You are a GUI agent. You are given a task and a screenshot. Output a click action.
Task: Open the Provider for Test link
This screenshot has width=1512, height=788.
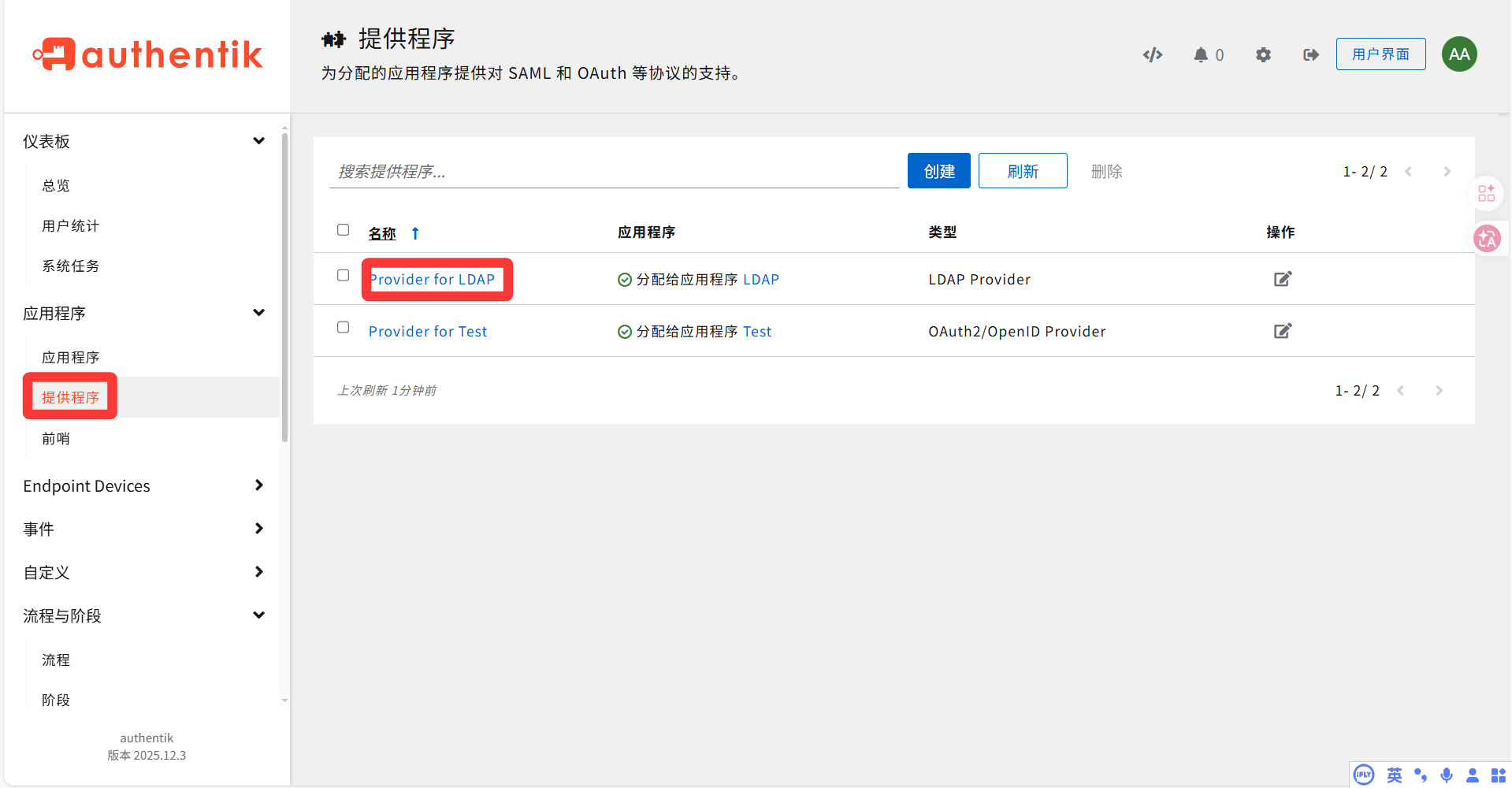coord(428,332)
